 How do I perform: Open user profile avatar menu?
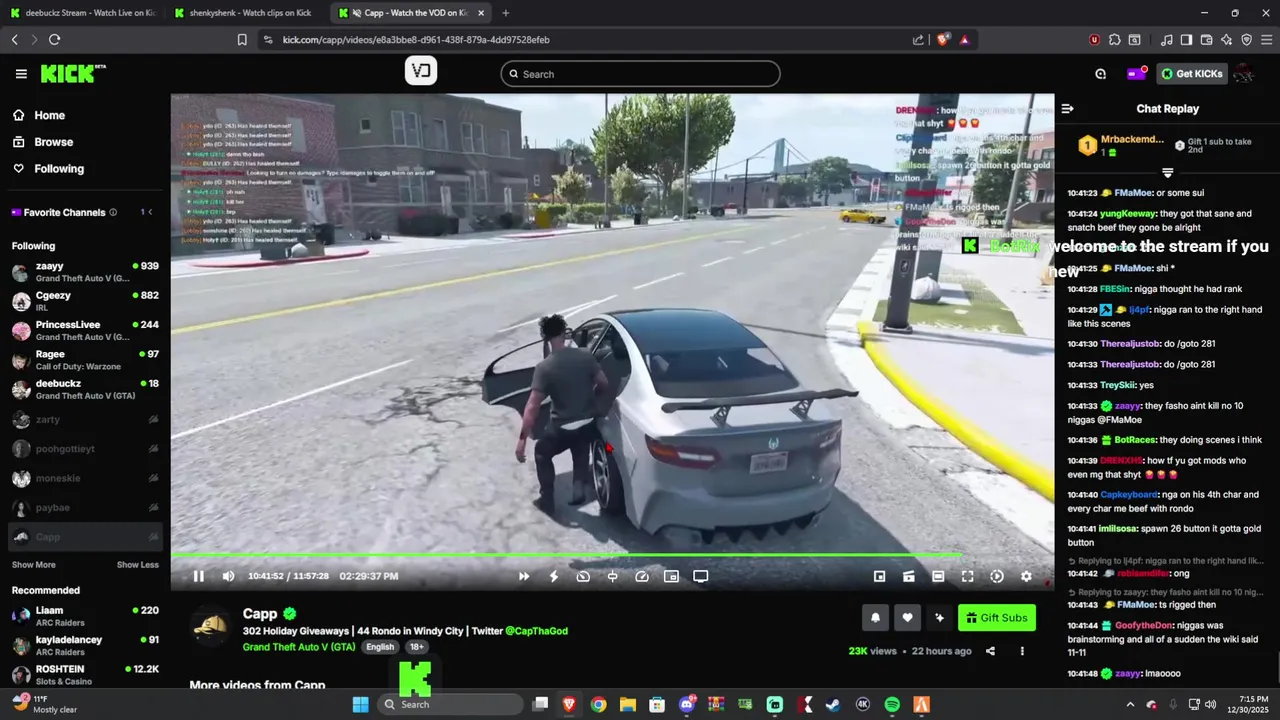(x=1244, y=74)
